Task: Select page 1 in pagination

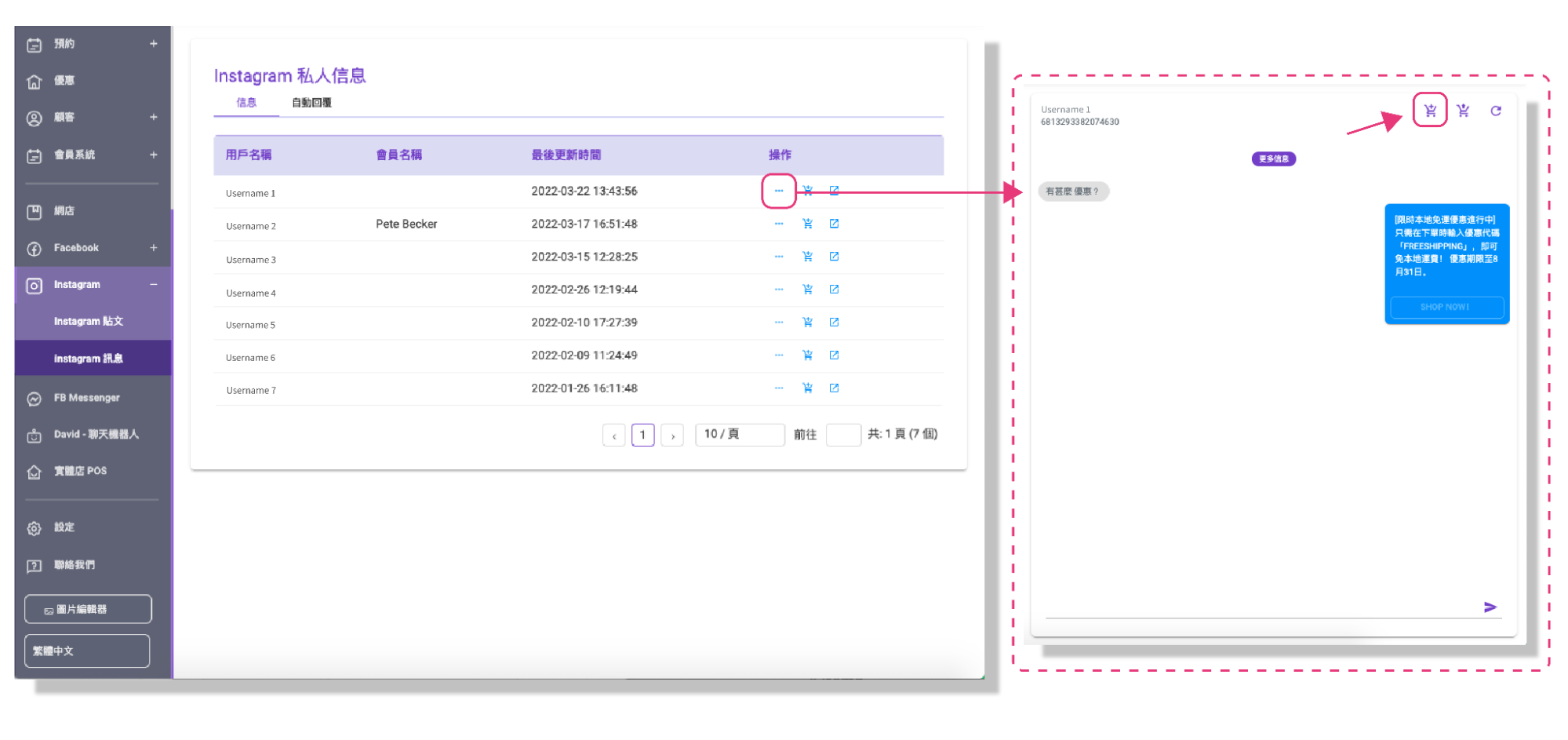Action: pos(643,436)
